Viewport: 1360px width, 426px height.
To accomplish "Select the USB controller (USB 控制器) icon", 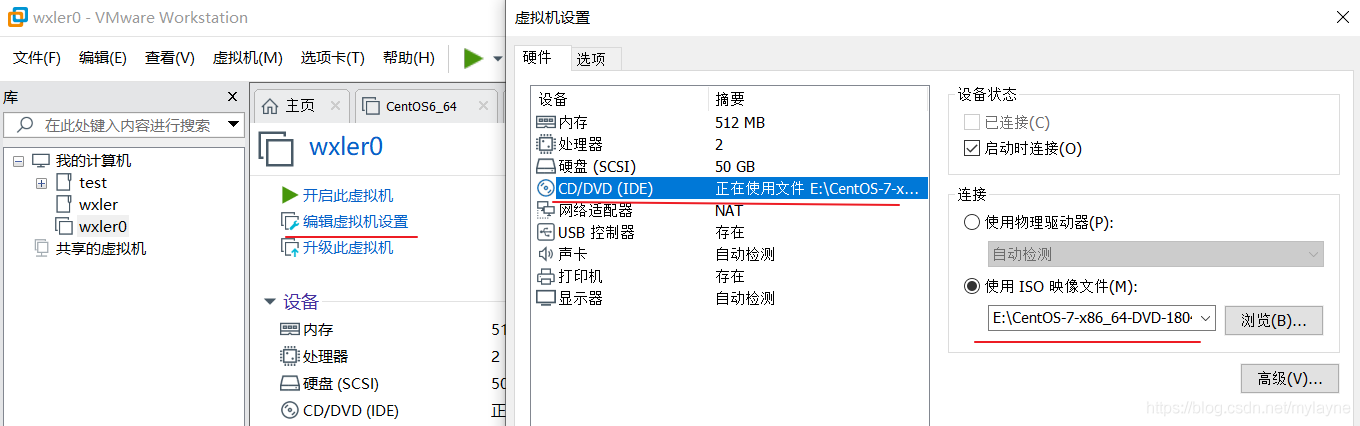I will [546, 232].
